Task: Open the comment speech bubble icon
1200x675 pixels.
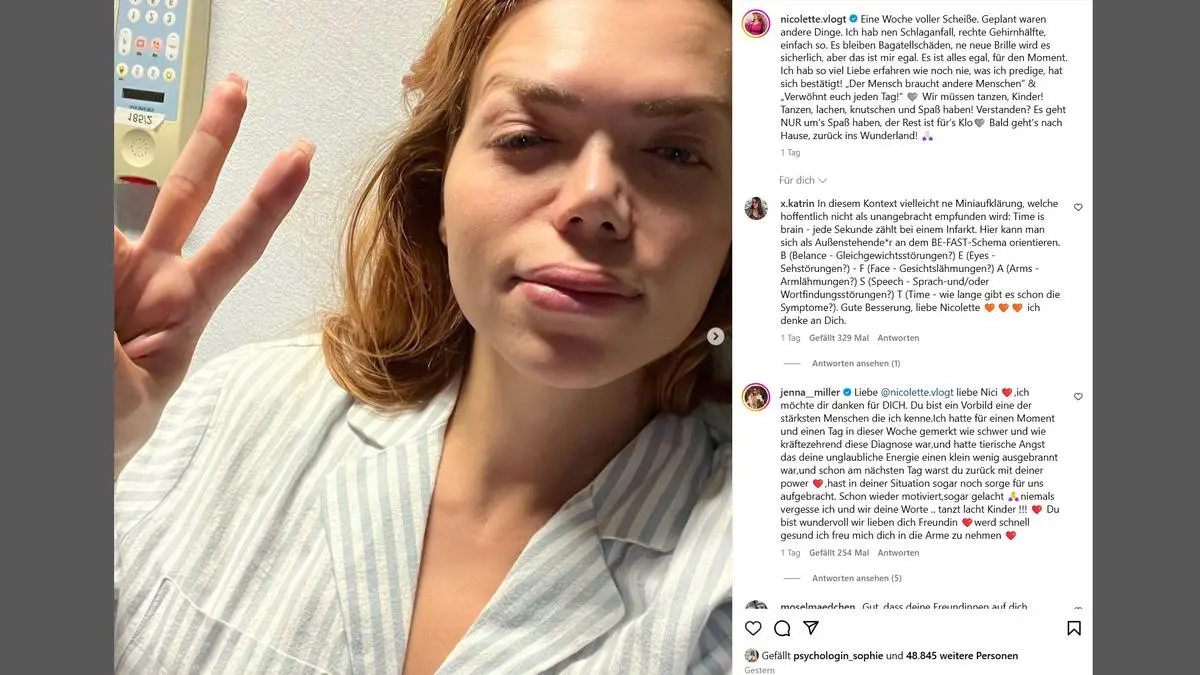Action: coord(782,628)
